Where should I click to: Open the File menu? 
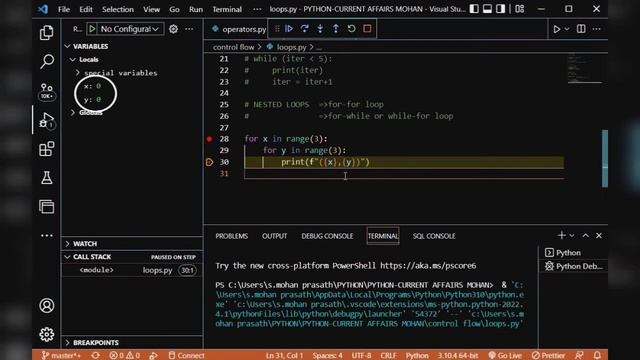click(64, 9)
